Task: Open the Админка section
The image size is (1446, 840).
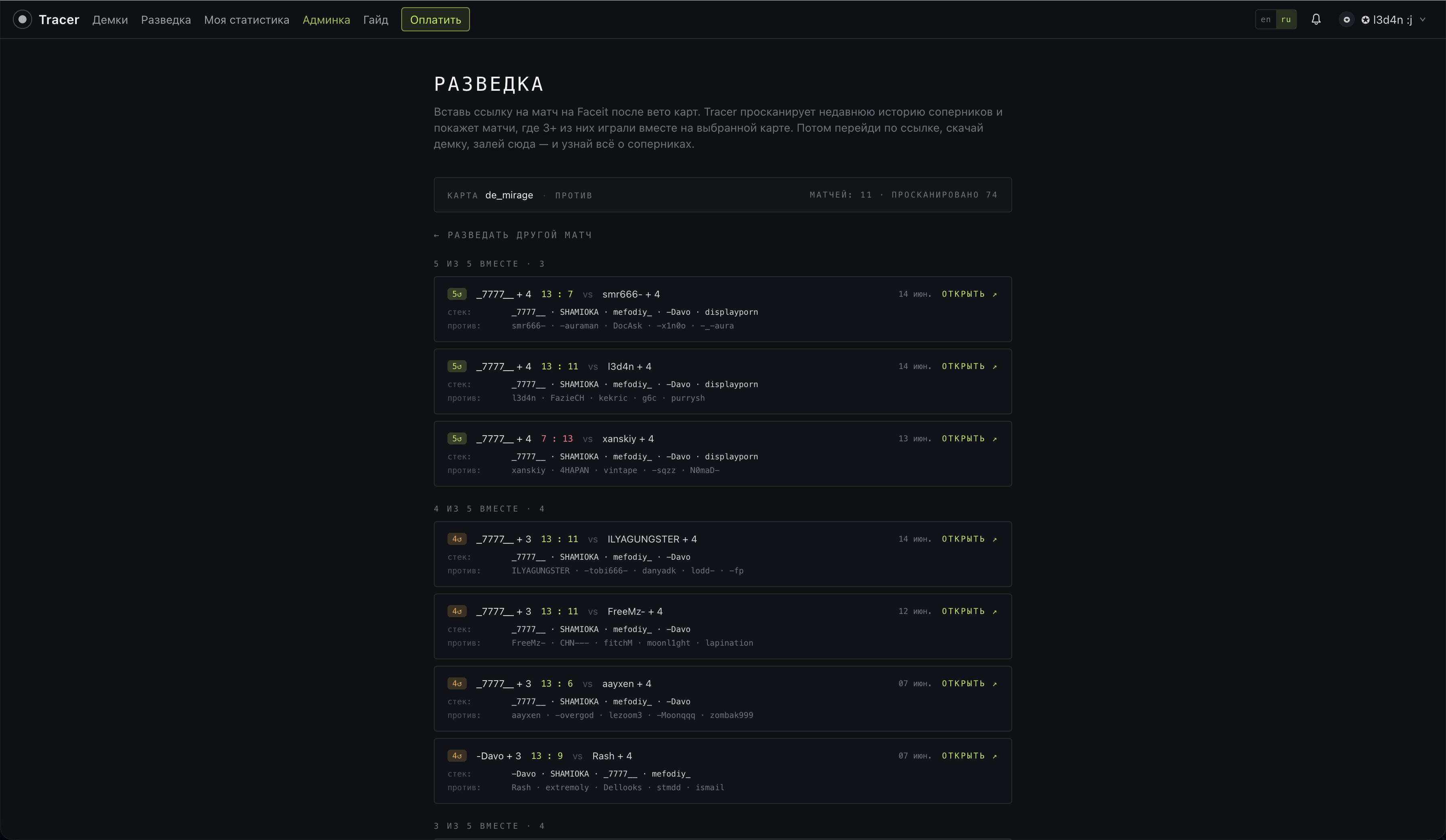Action: (x=326, y=20)
